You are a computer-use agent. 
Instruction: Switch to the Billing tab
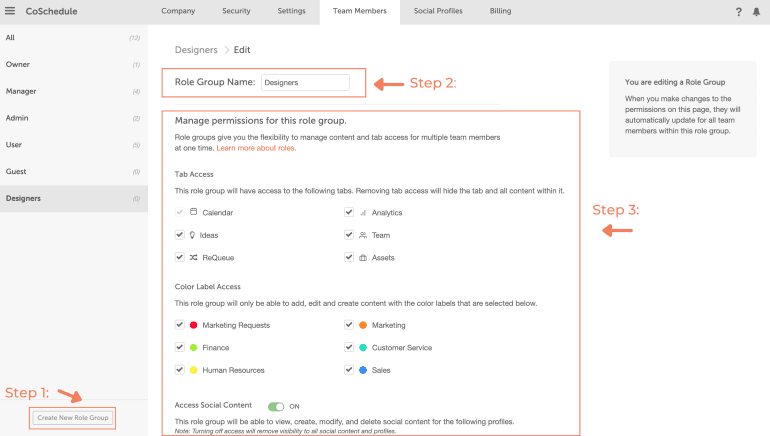(x=502, y=11)
